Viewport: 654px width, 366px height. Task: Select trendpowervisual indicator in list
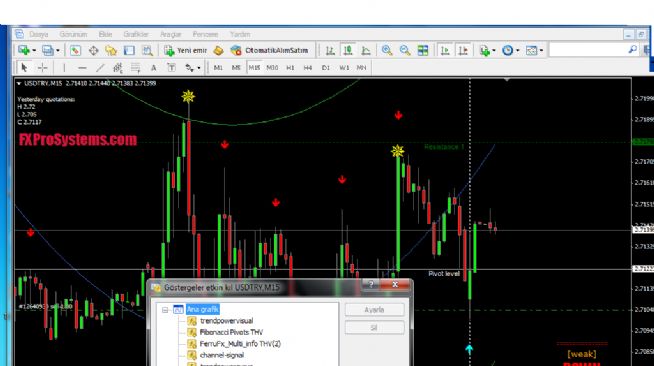pos(226,321)
